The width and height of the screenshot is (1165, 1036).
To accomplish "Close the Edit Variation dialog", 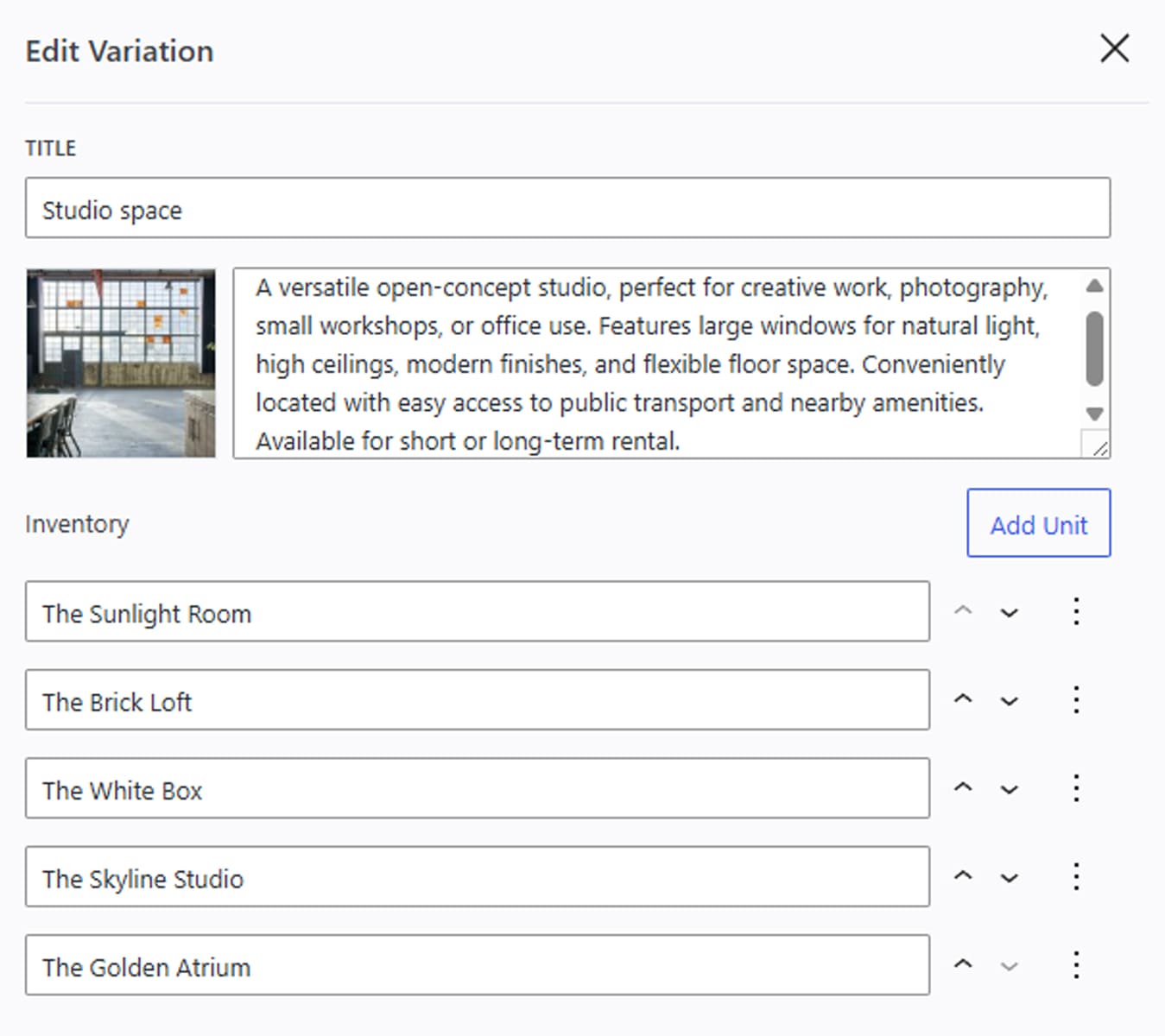I will coord(1114,49).
